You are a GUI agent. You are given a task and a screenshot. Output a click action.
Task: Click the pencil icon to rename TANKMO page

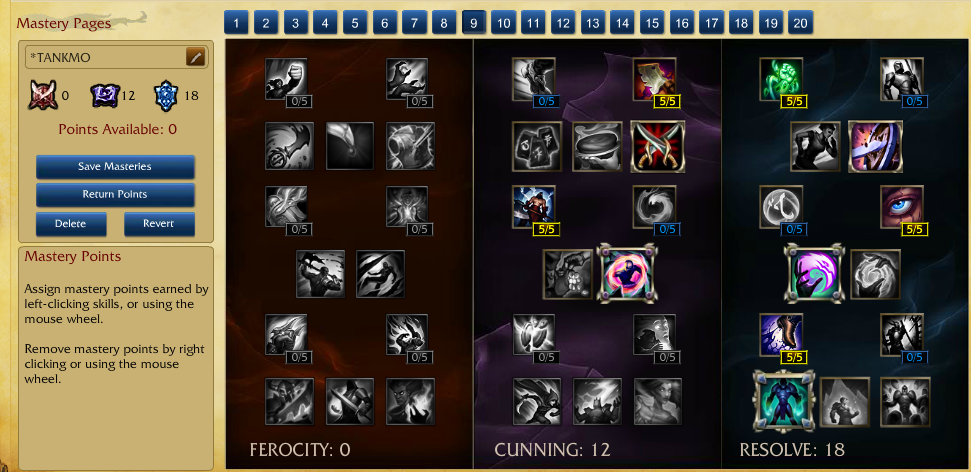pos(195,58)
